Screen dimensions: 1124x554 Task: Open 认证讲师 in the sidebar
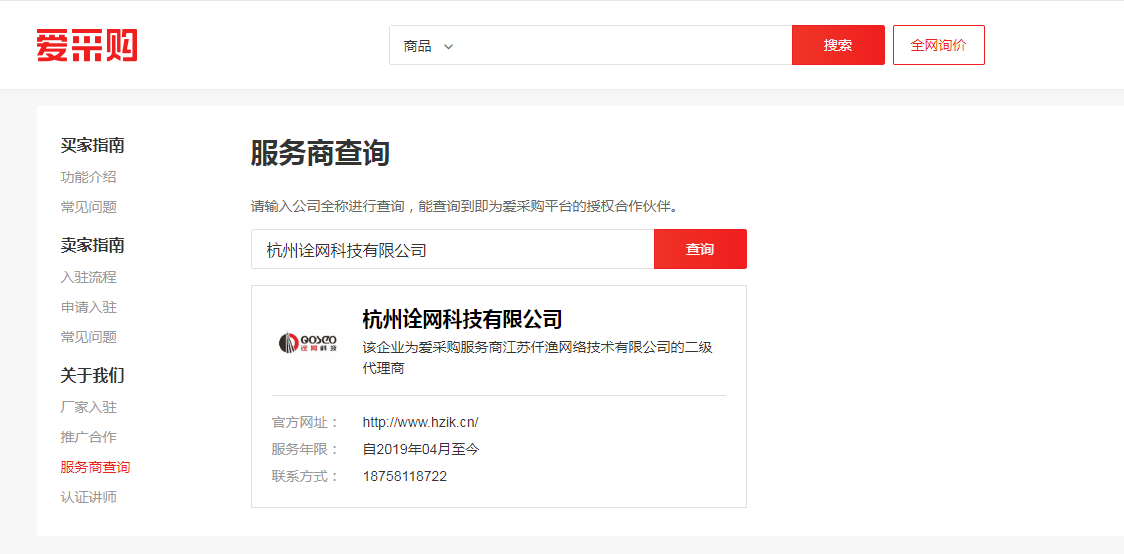click(x=88, y=497)
